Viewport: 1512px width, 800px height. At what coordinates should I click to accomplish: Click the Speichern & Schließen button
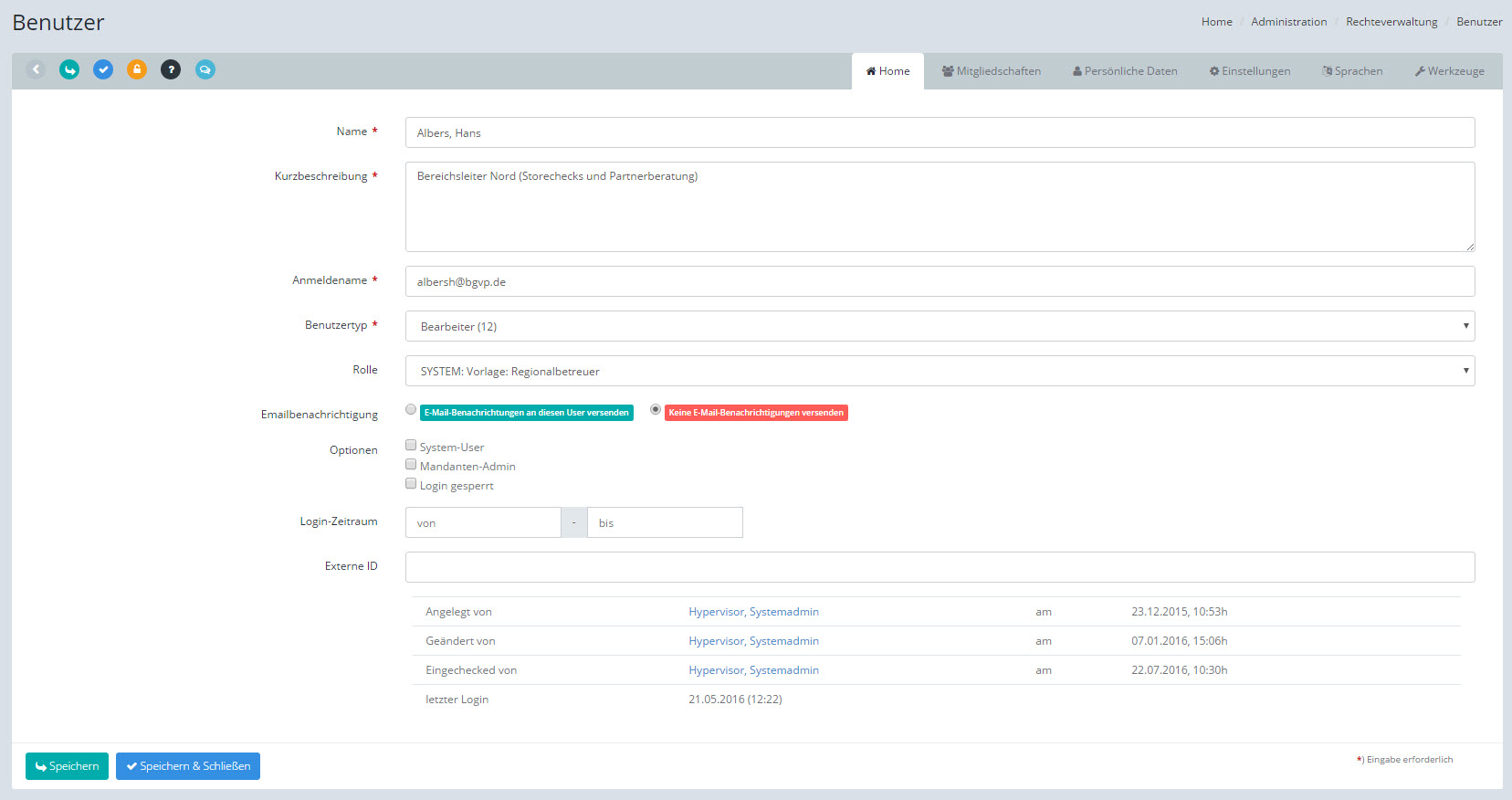coord(188,766)
